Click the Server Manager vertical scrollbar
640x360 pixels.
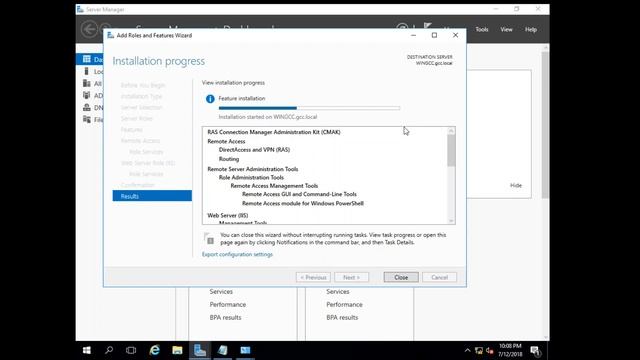coord(545,124)
